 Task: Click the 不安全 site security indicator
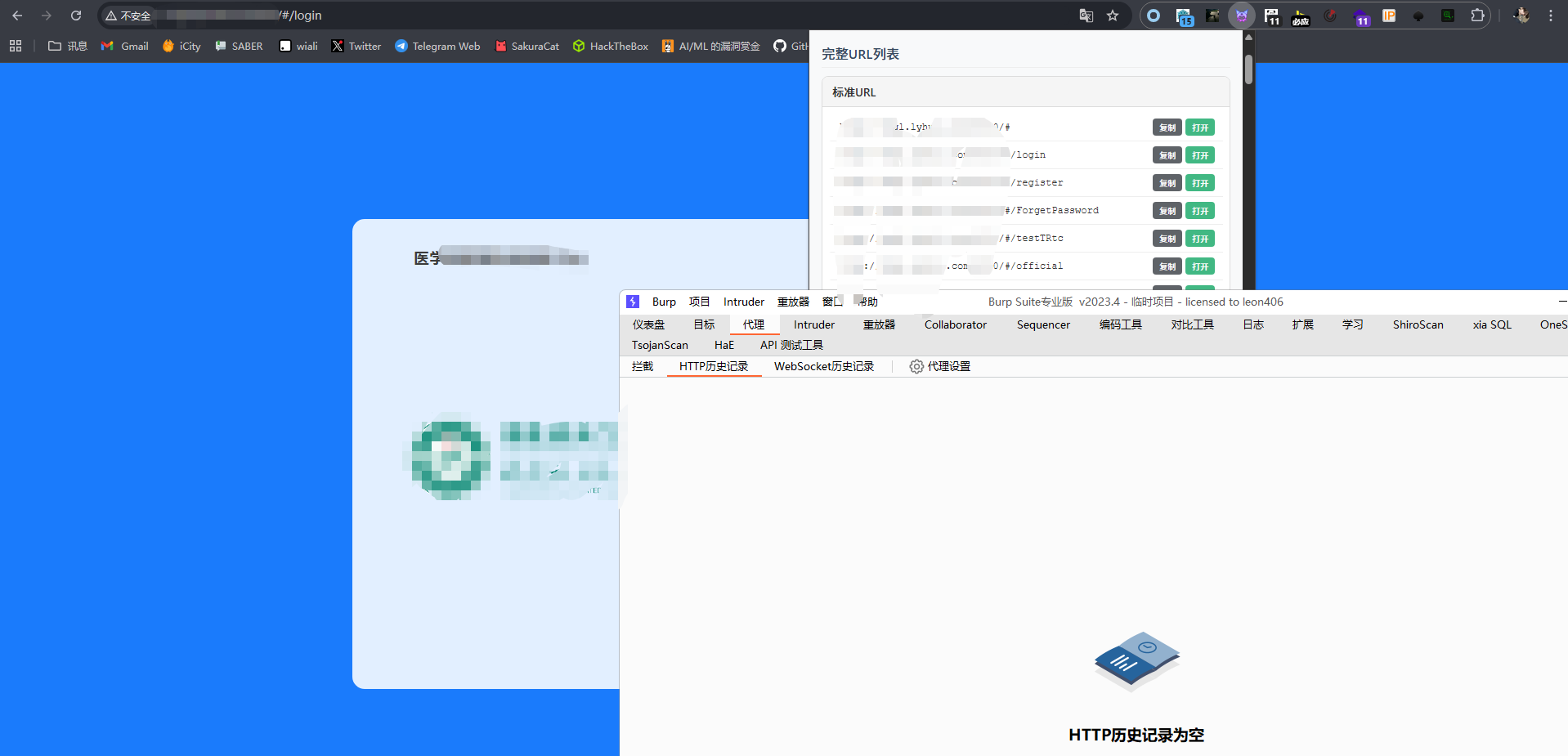tap(128, 16)
